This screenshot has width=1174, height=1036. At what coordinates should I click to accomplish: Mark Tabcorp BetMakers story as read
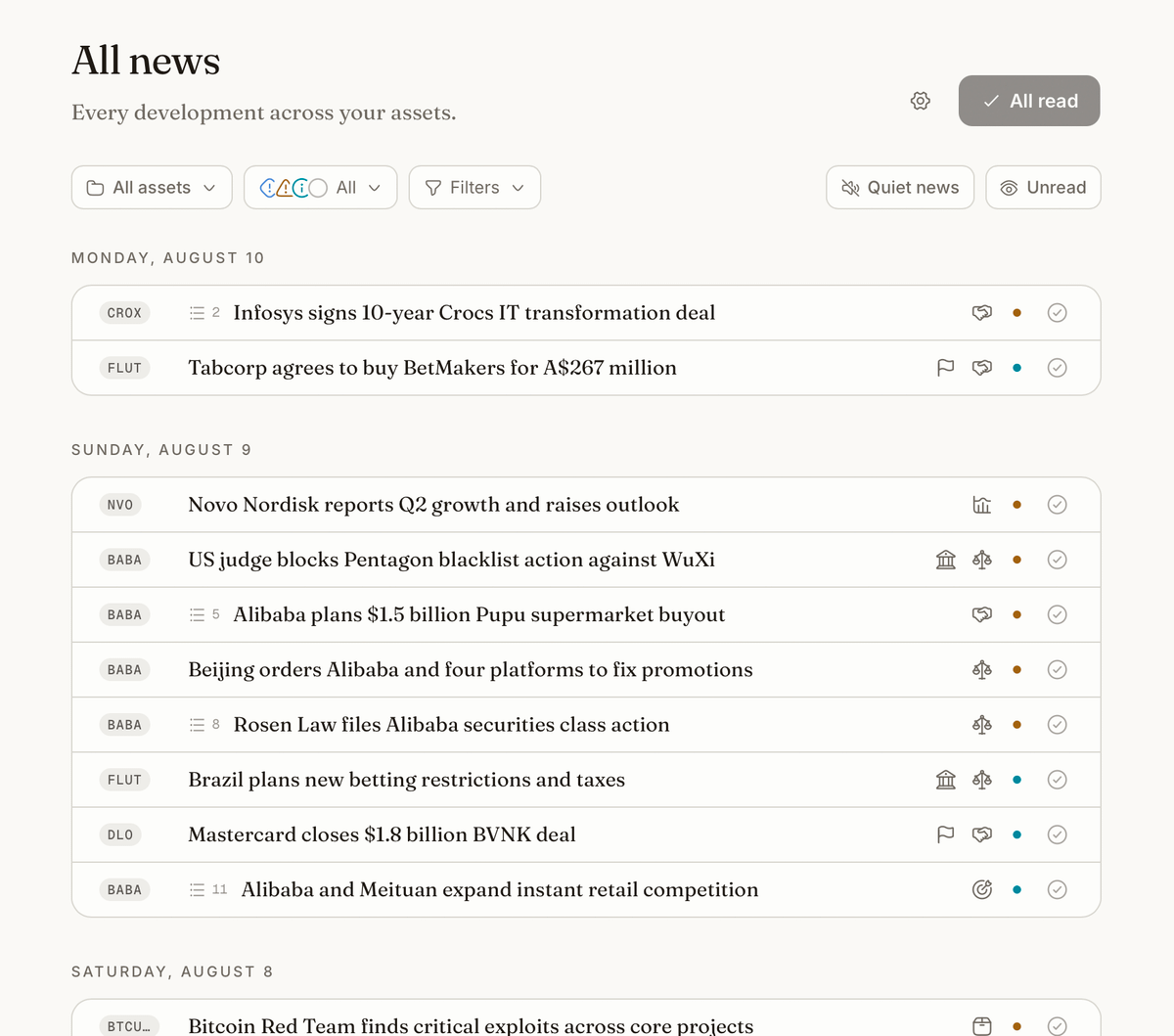pyautogui.click(x=1057, y=368)
